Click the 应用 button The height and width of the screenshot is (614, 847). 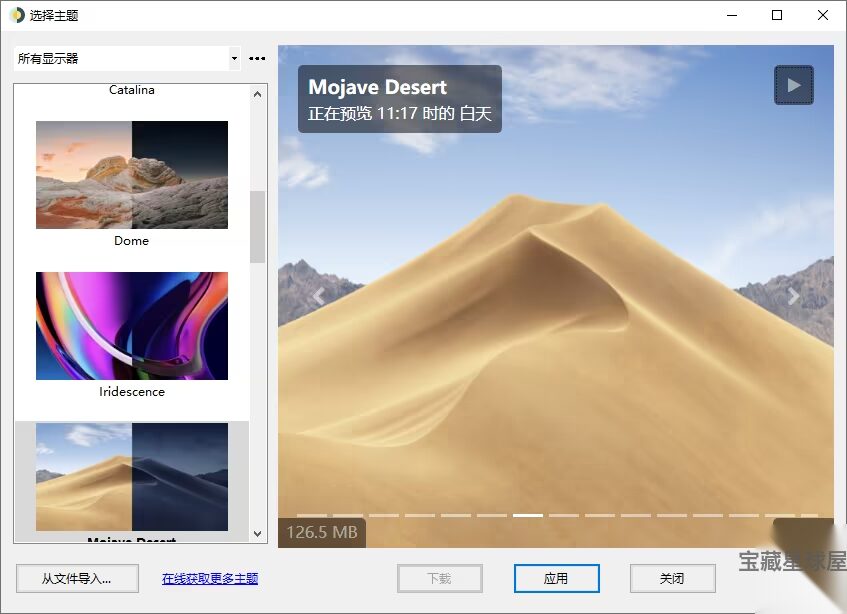click(556, 578)
